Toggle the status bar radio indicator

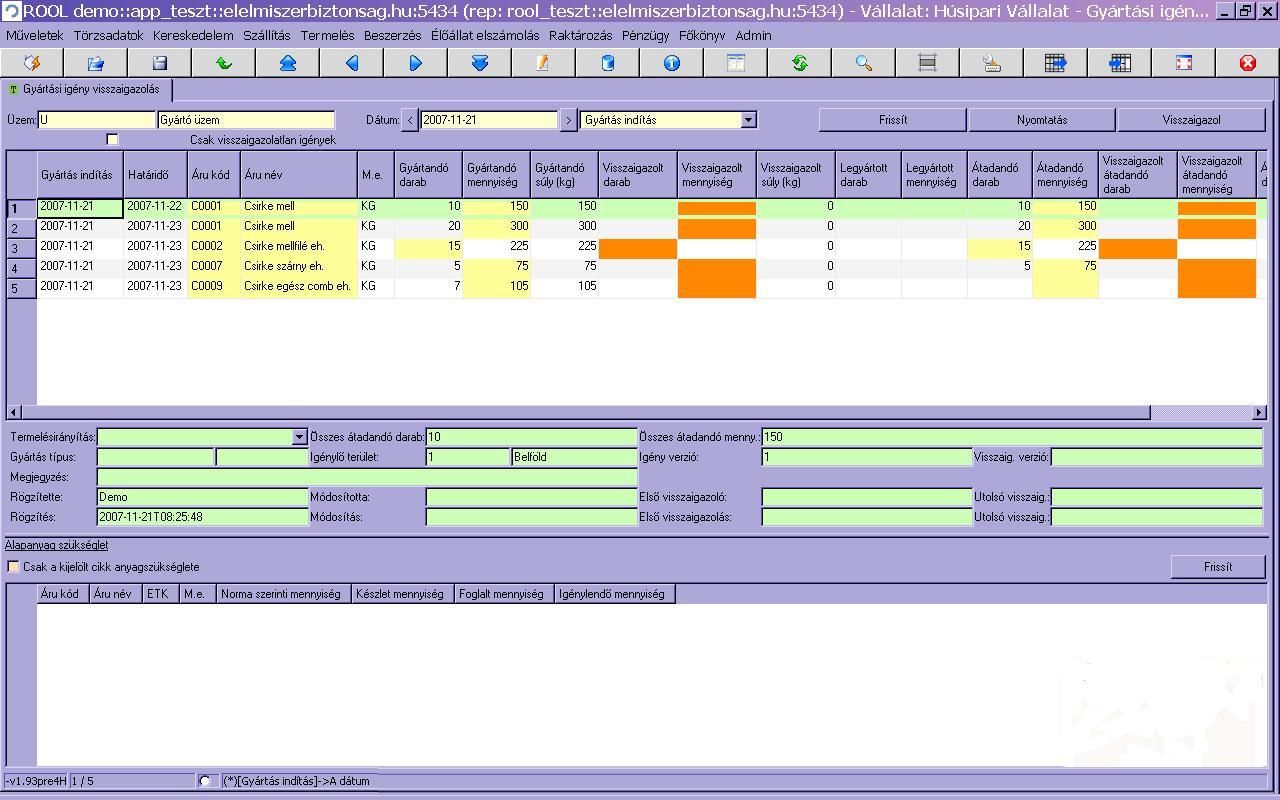click(205, 781)
